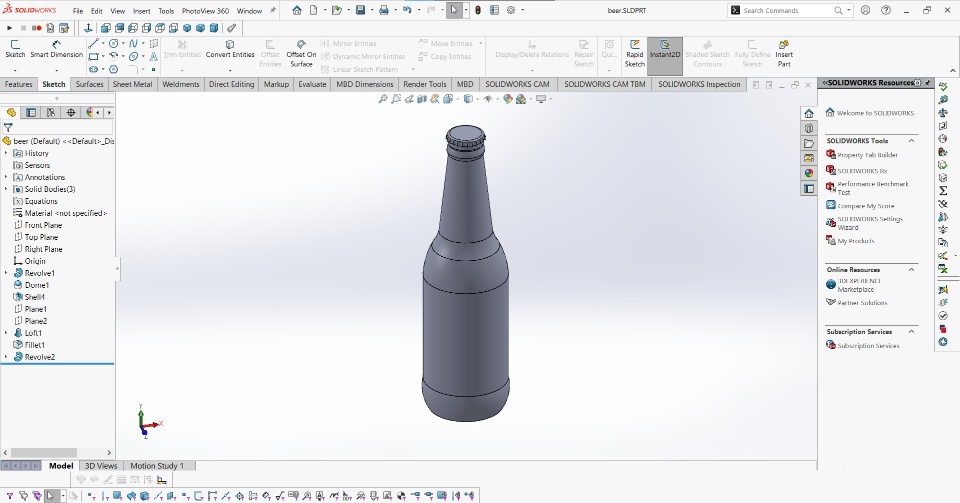
Task: Click the Home icon in the title bar
Action: click(297, 10)
